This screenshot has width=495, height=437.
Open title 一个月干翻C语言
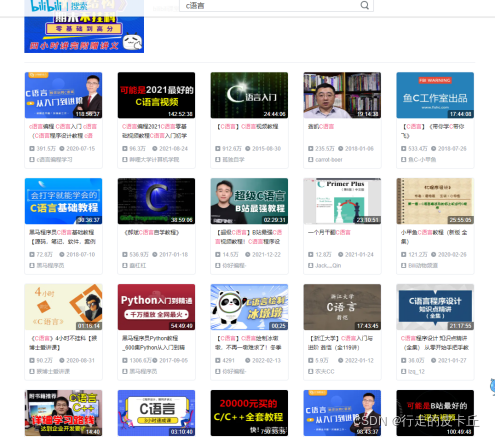pos(329,233)
